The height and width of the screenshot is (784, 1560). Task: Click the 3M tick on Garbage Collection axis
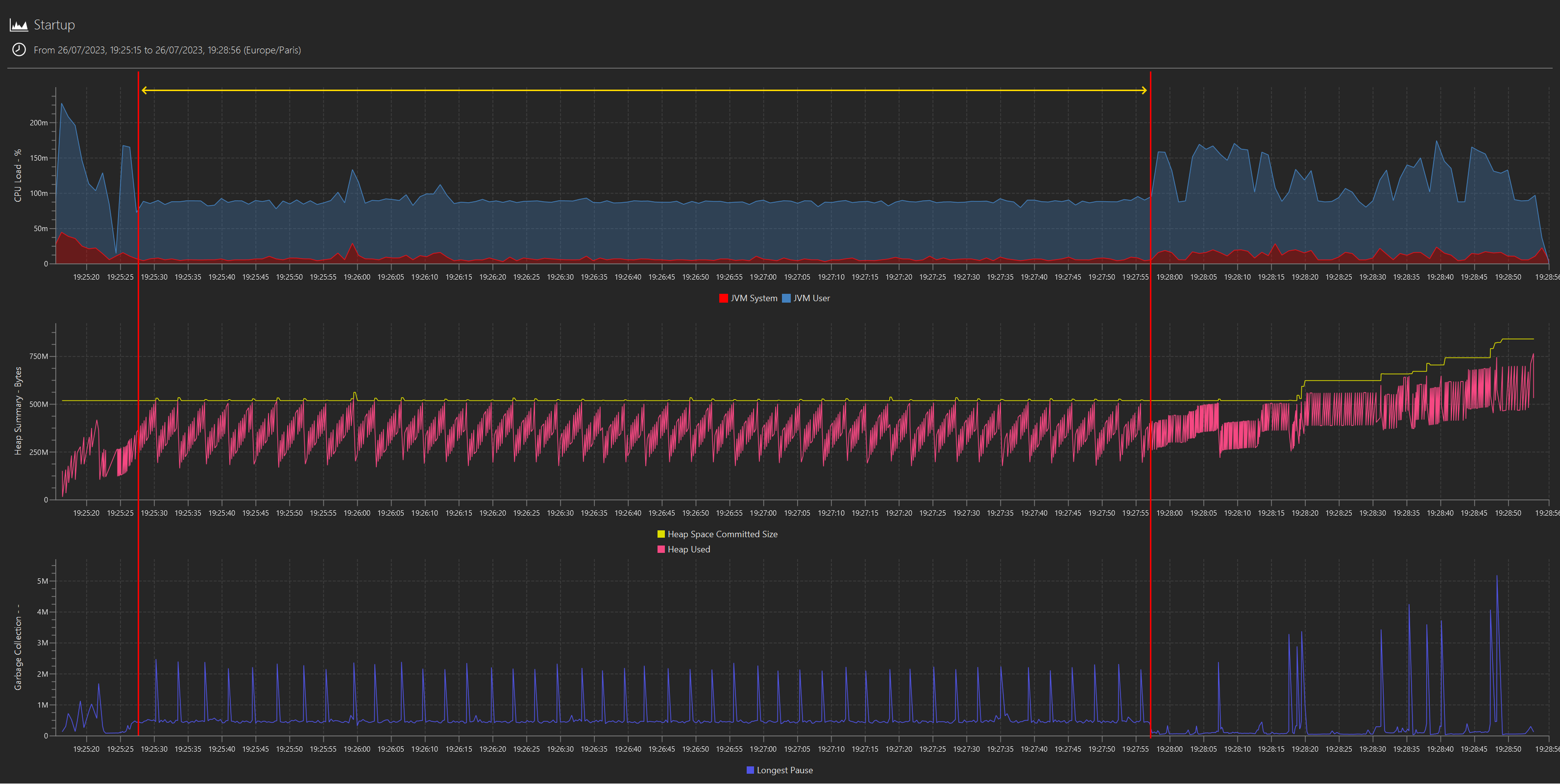pyautogui.click(x=43, y=643)
